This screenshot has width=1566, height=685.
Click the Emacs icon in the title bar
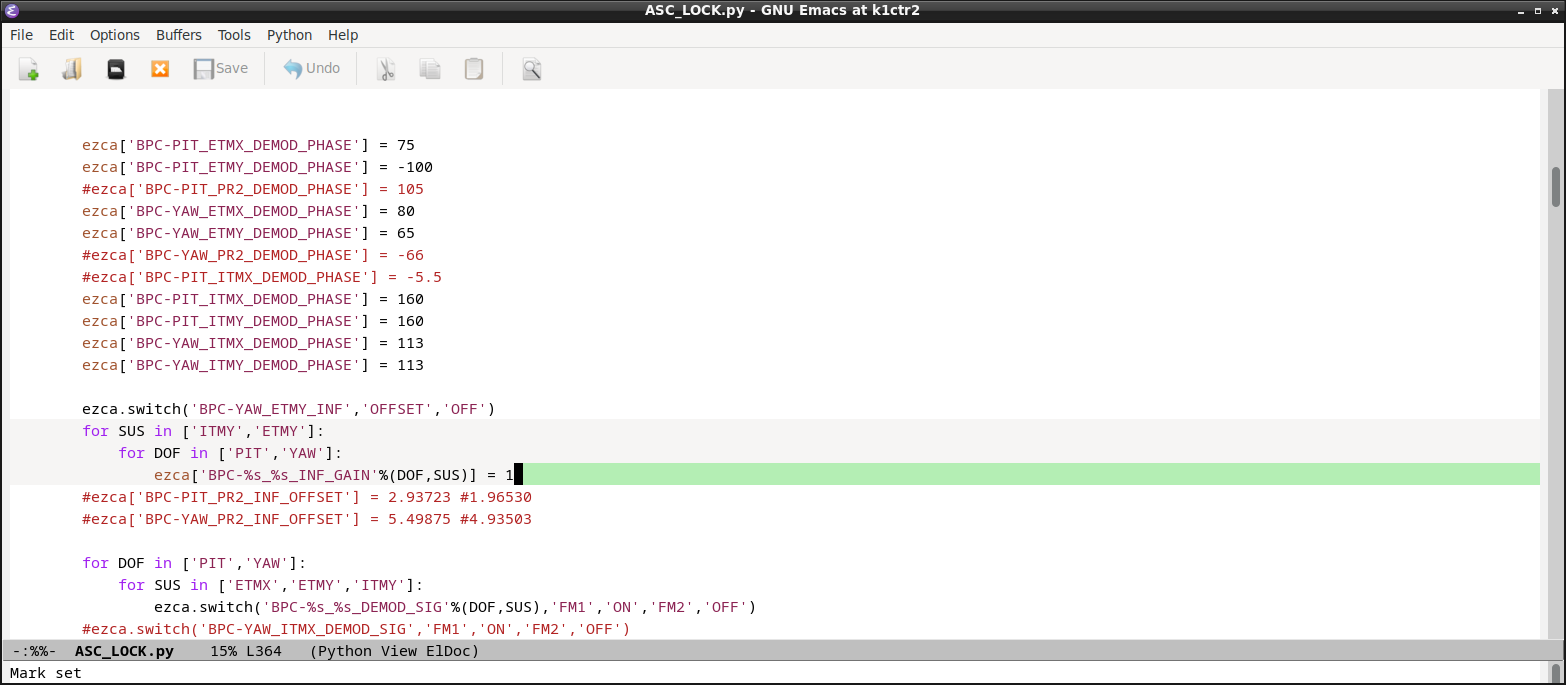[x=12, y=10]
